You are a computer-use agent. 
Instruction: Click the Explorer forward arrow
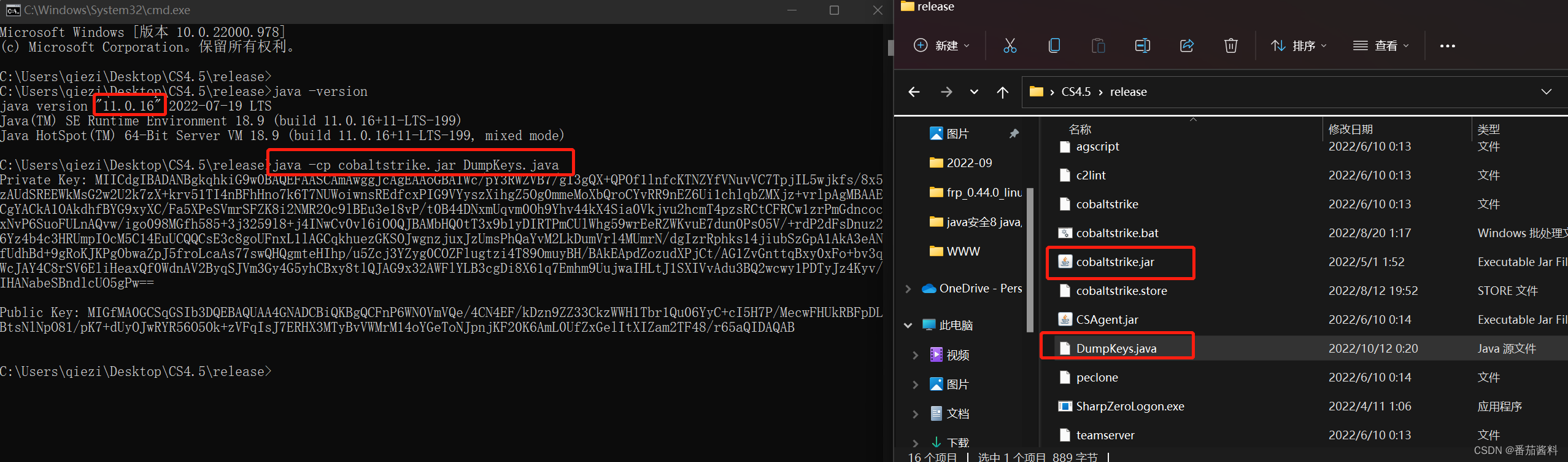tap(946, 92)
